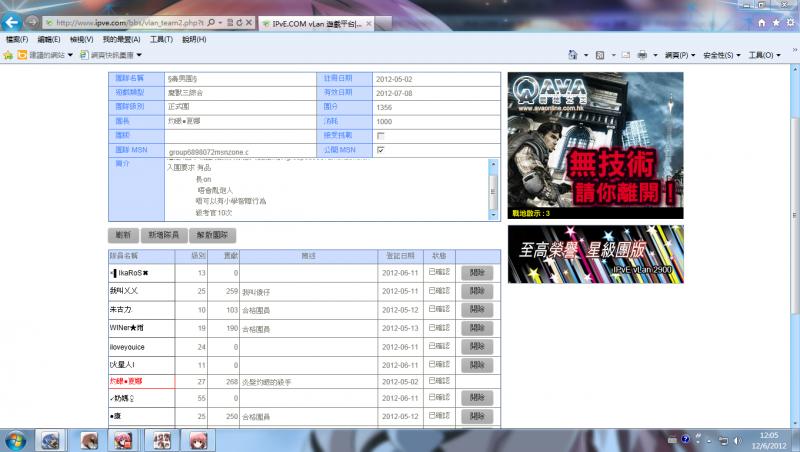
Task: Click the browser Forward arrow button
Action: point(33,21)
